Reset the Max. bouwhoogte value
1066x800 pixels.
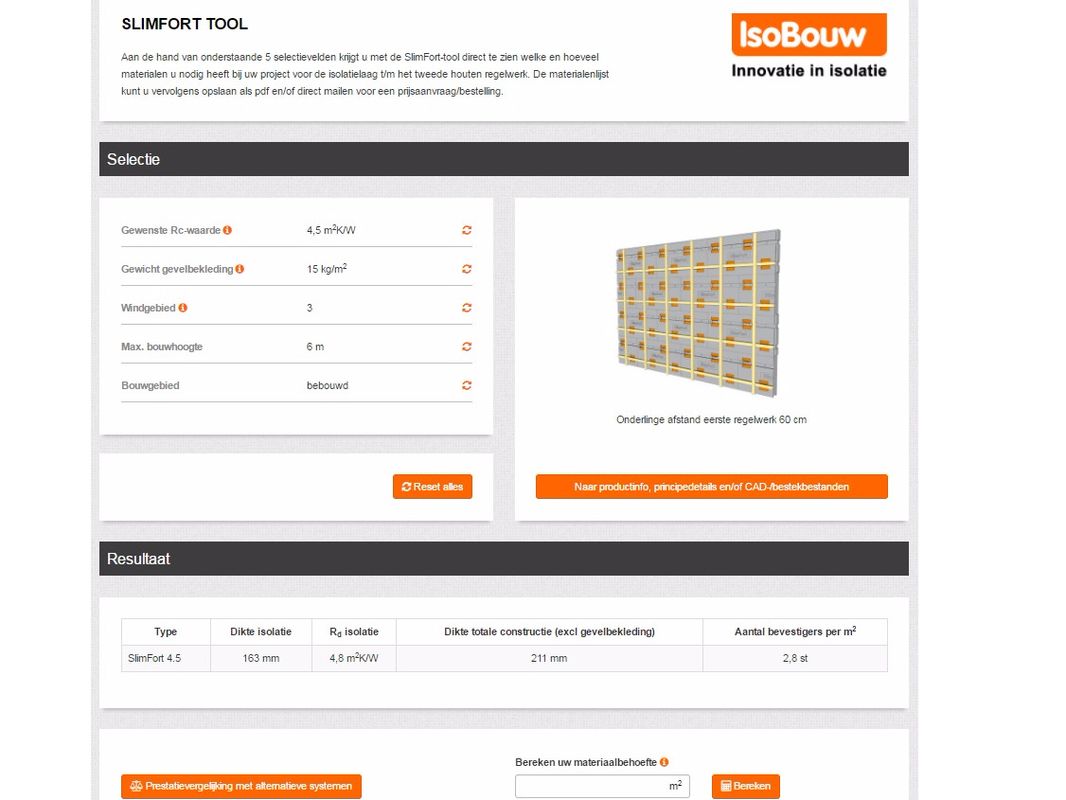[466, 347]
